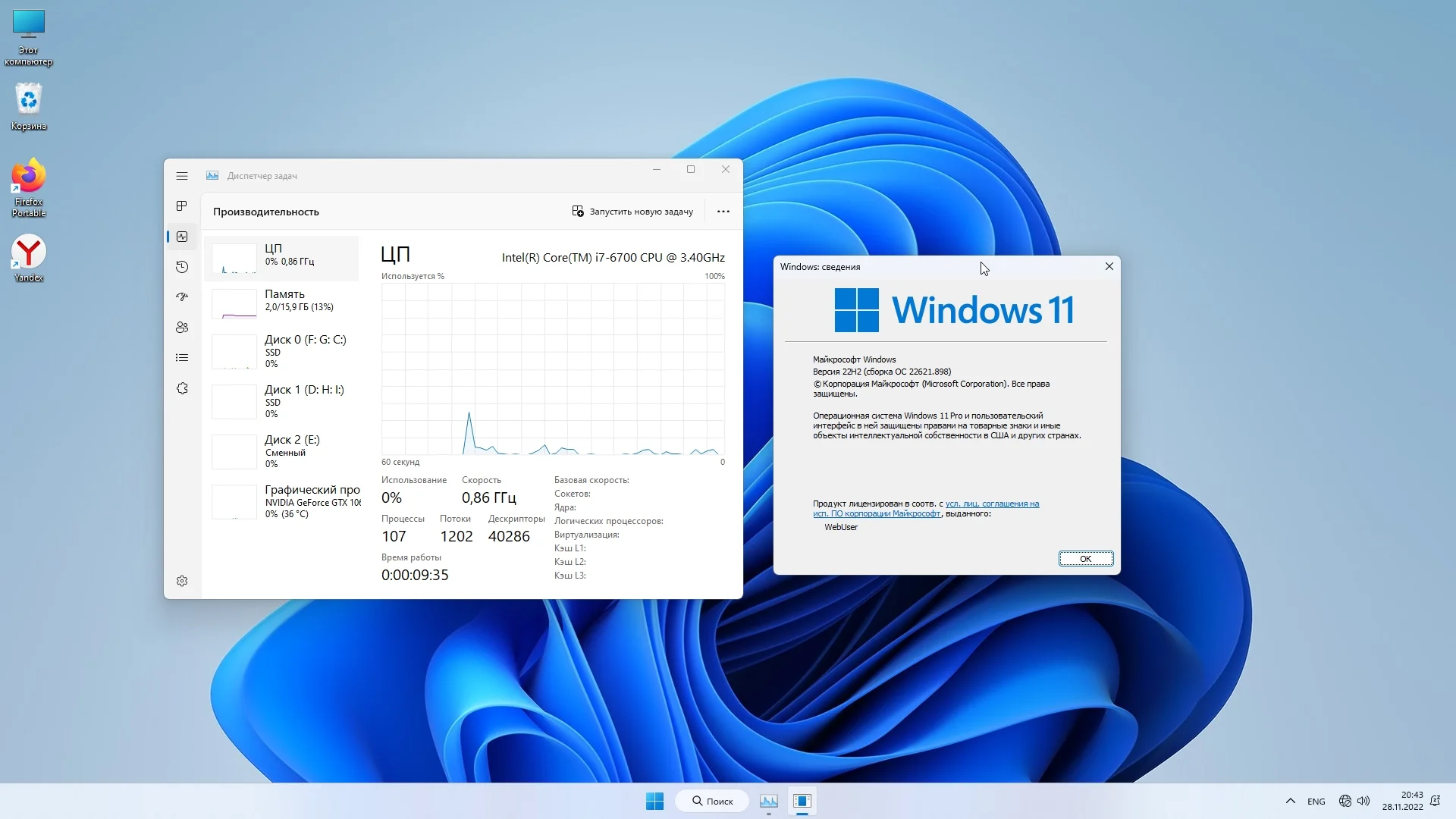Open the Microsoft license terms link

pyautogui.click(x=992, y=504)
